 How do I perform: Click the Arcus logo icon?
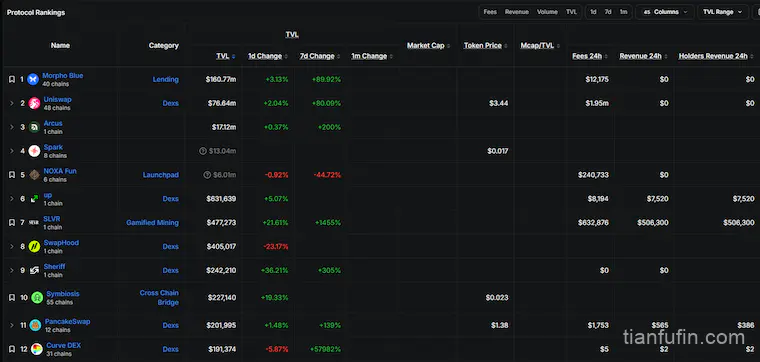(x=34, y=127)
